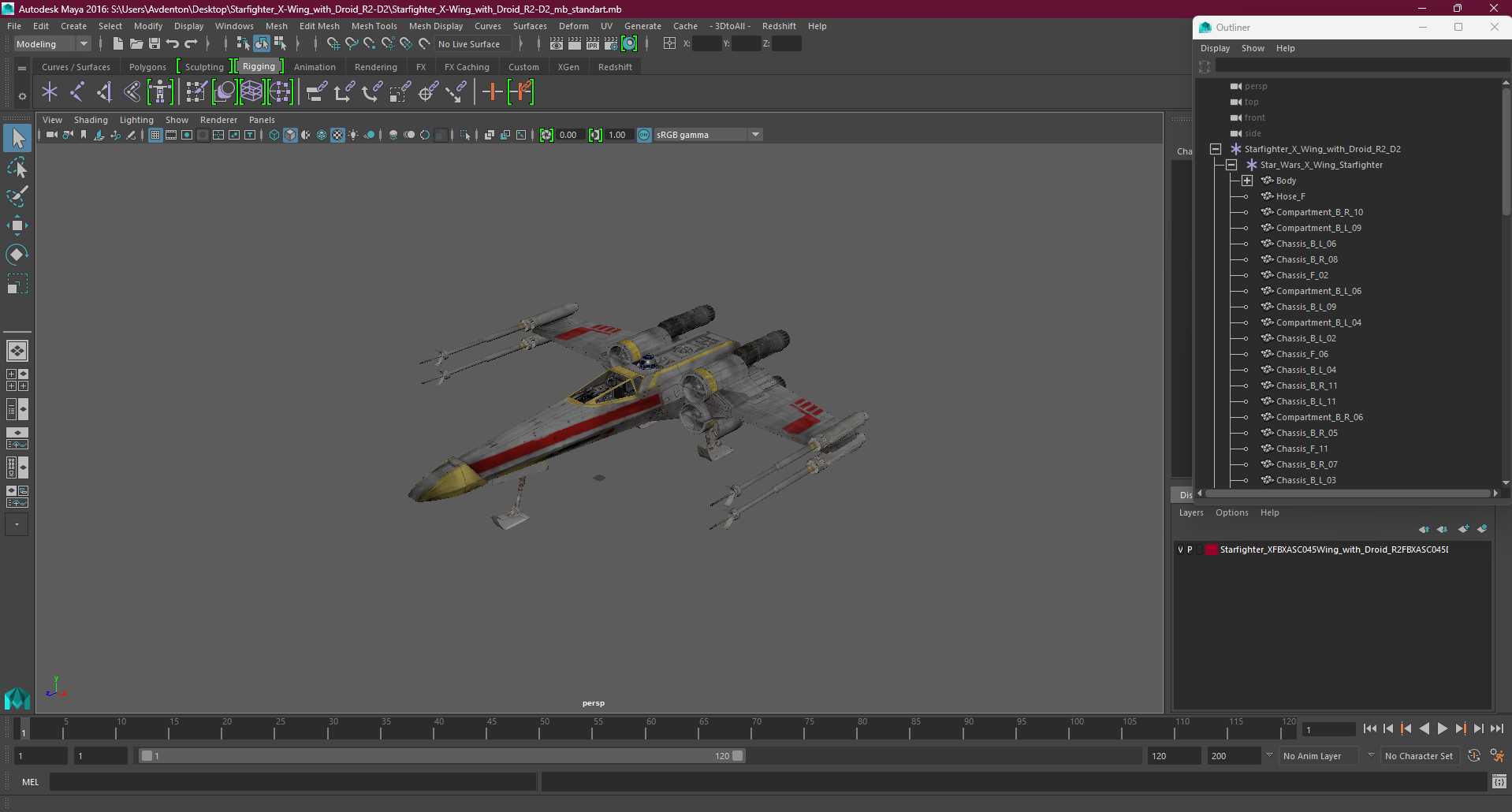
Task: Toggle viewport resolution gate icon
Action: click(187, 135)
